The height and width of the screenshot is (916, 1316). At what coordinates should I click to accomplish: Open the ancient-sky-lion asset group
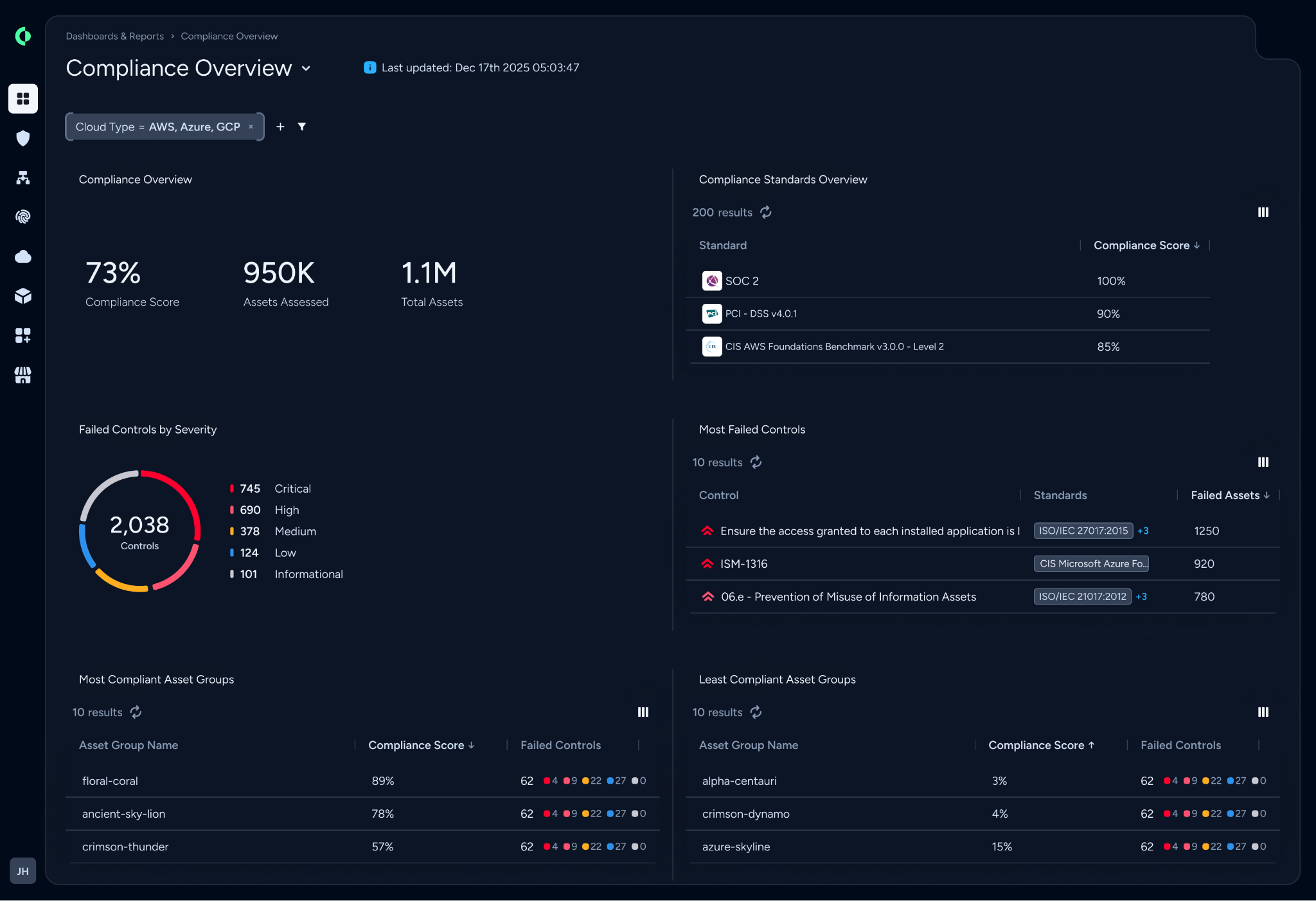coord(123,813)
